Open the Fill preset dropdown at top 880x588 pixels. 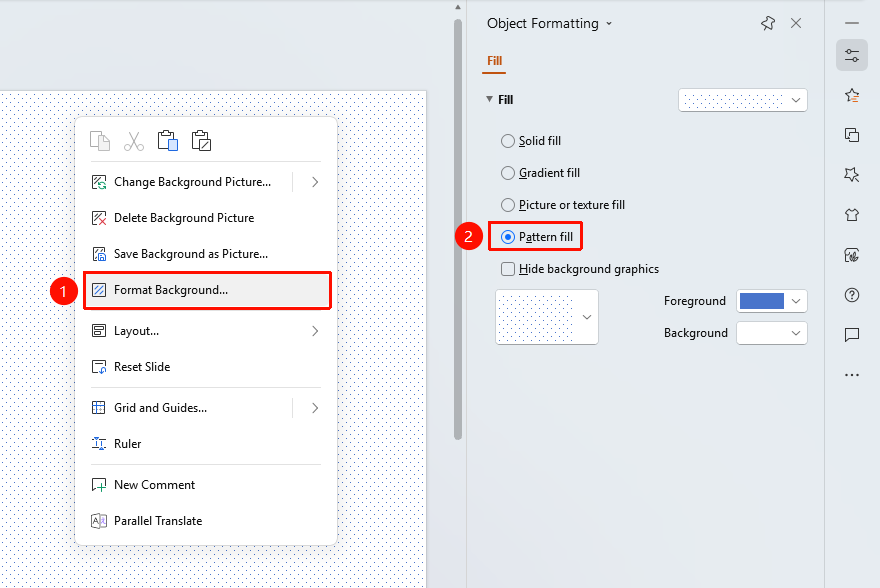742,100
